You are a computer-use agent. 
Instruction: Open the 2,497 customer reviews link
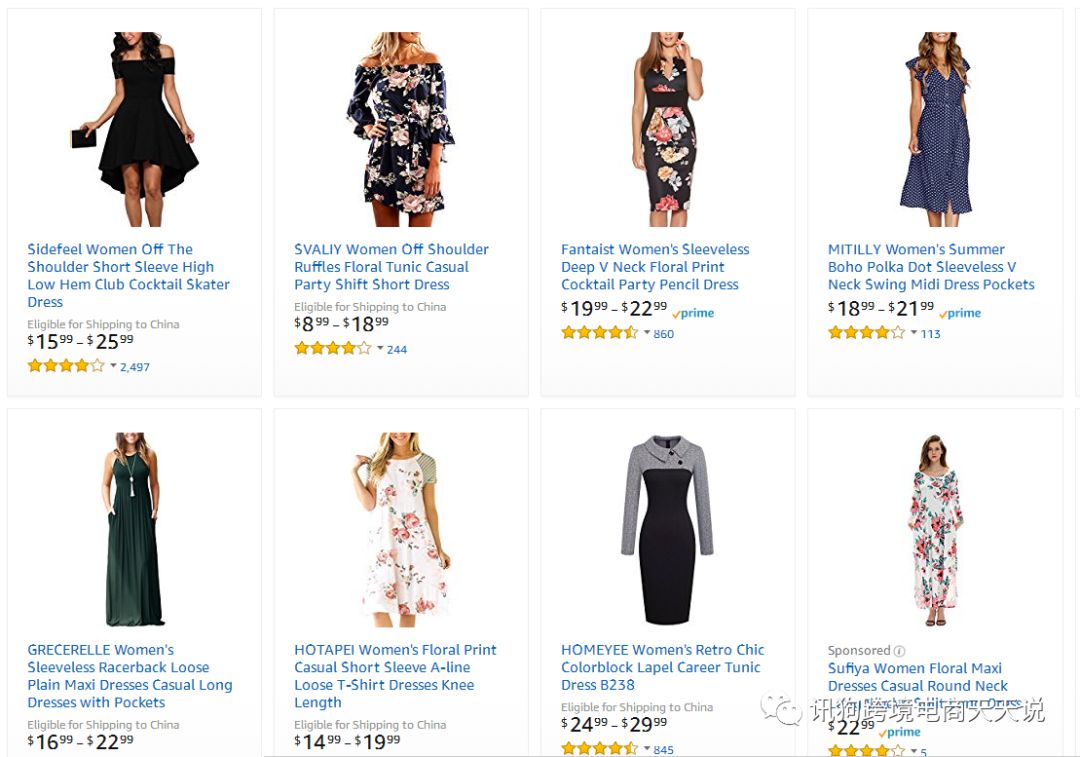(x=135, y=367)
